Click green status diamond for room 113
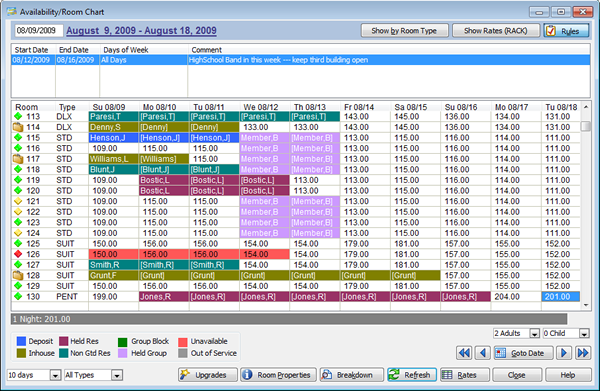Image resolution: width=600 pixels, height=391 pixels. 18,116
